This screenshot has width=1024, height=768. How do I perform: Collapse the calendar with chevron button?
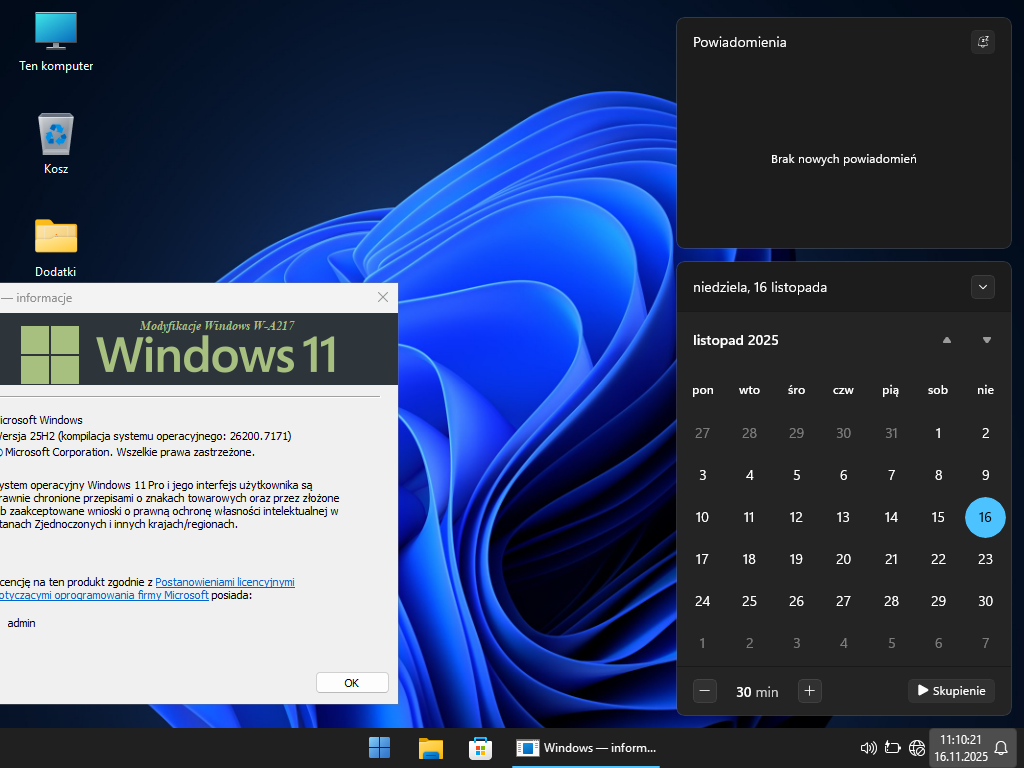pos(983,287)
